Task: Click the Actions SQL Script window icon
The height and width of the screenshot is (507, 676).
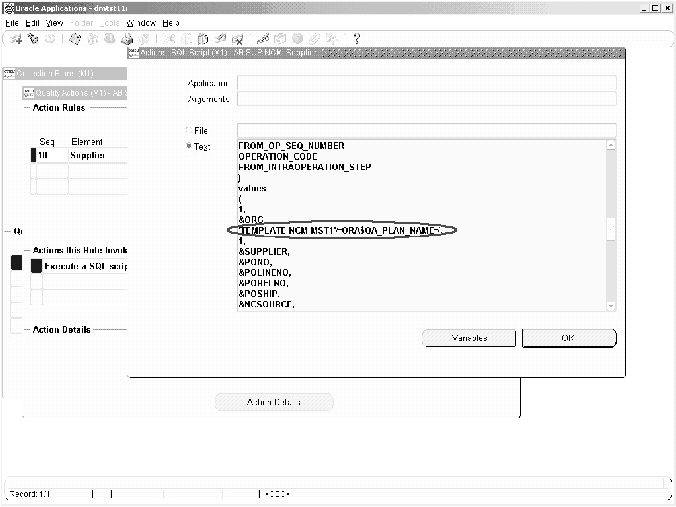Action: point(134,53)
